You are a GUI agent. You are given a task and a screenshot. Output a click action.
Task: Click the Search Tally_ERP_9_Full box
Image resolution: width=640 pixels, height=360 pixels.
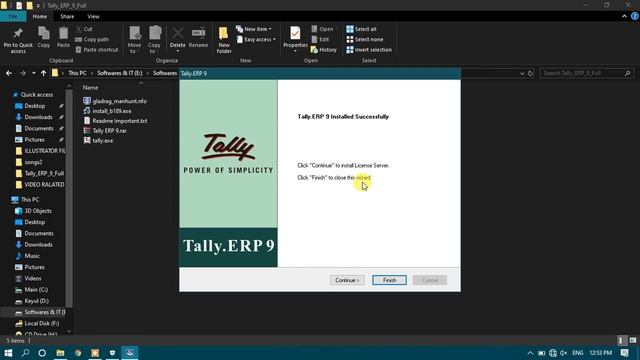587,73
